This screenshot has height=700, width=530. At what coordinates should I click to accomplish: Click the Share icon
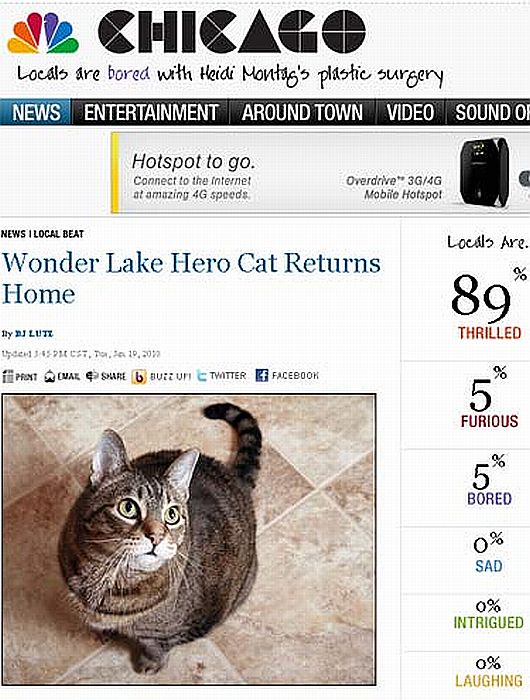tap(92, 376)
